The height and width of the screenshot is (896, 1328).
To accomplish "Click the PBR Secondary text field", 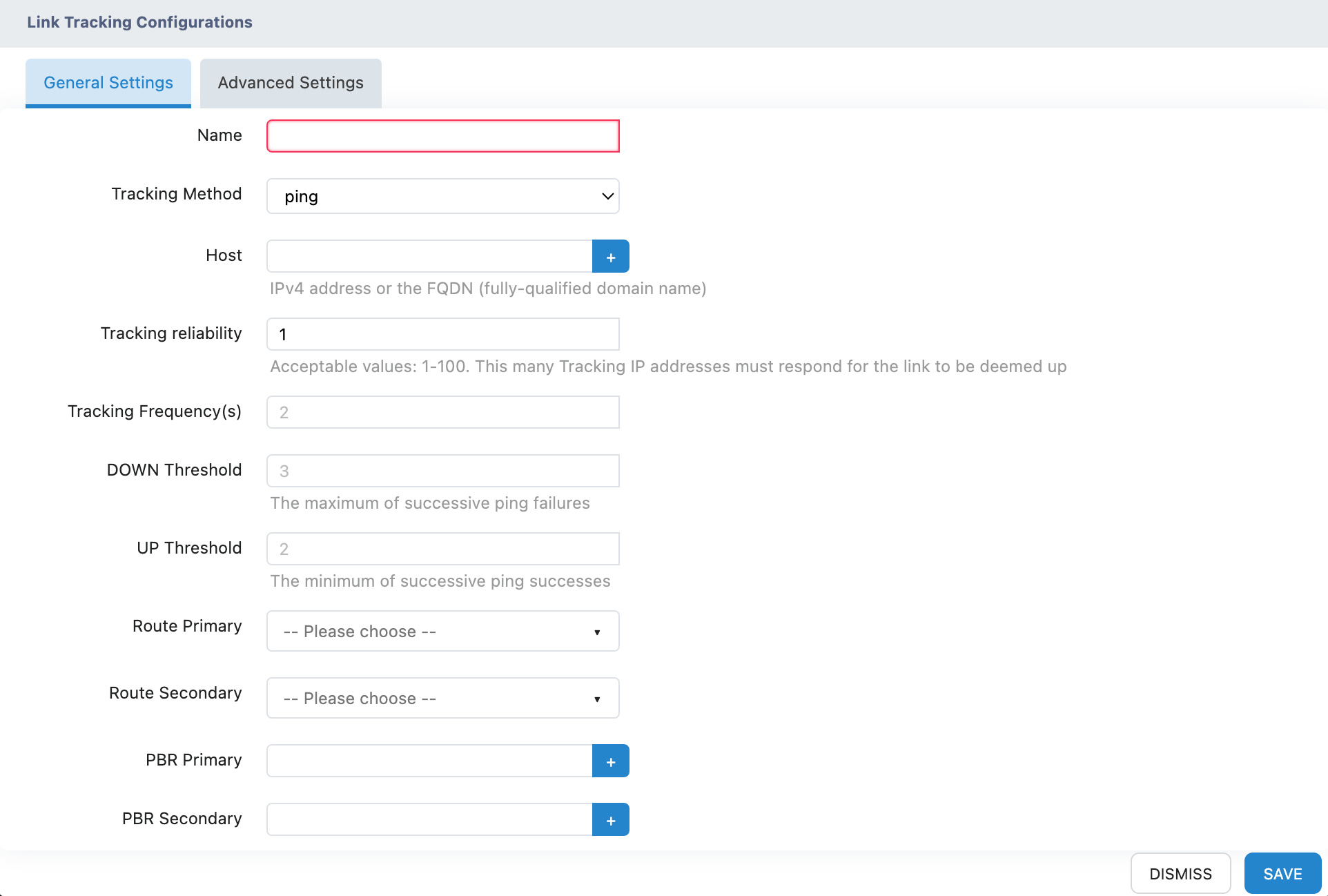I will [429, 820].
